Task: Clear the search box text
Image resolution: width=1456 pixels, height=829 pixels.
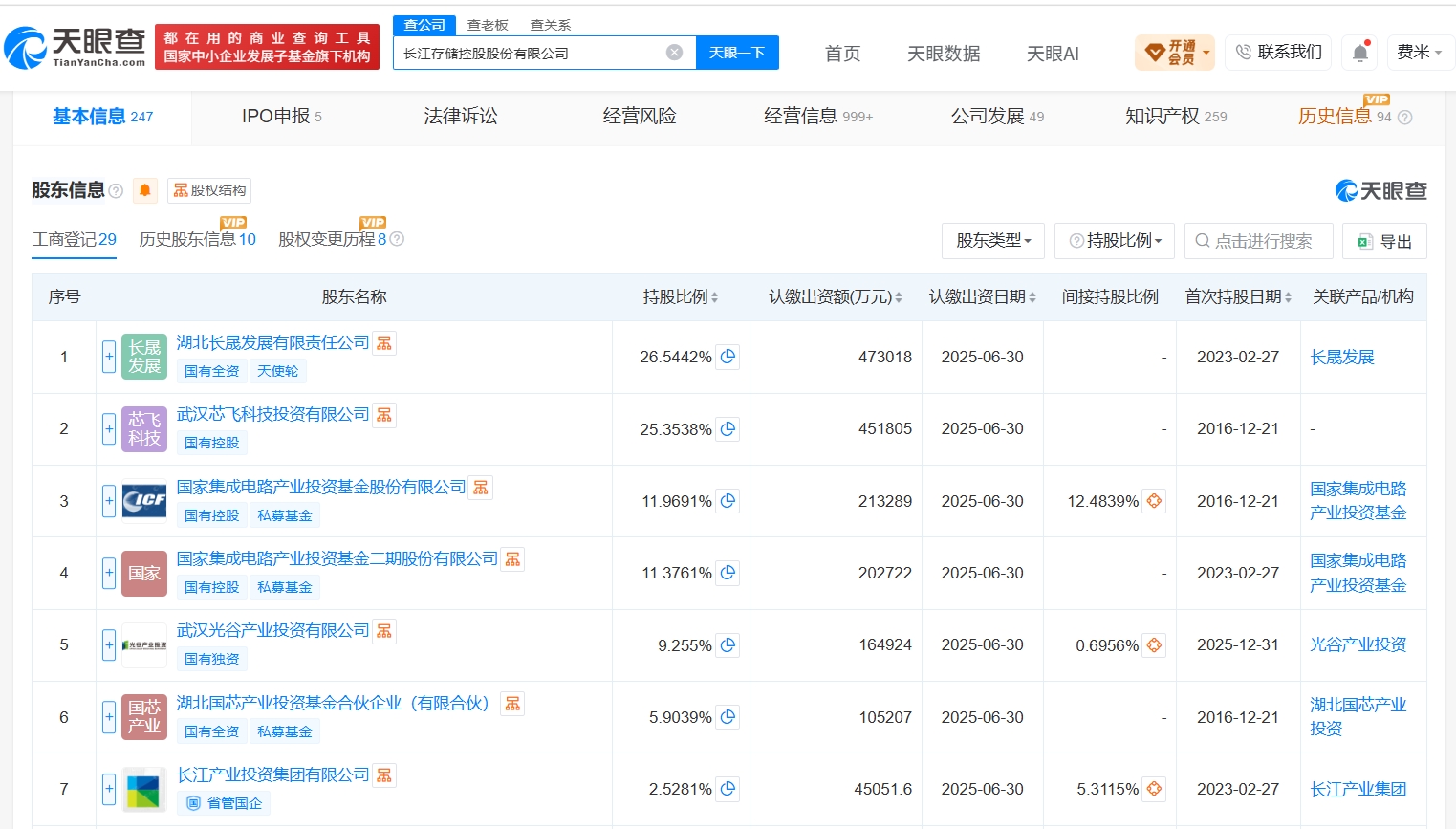Action: [674, 53]
